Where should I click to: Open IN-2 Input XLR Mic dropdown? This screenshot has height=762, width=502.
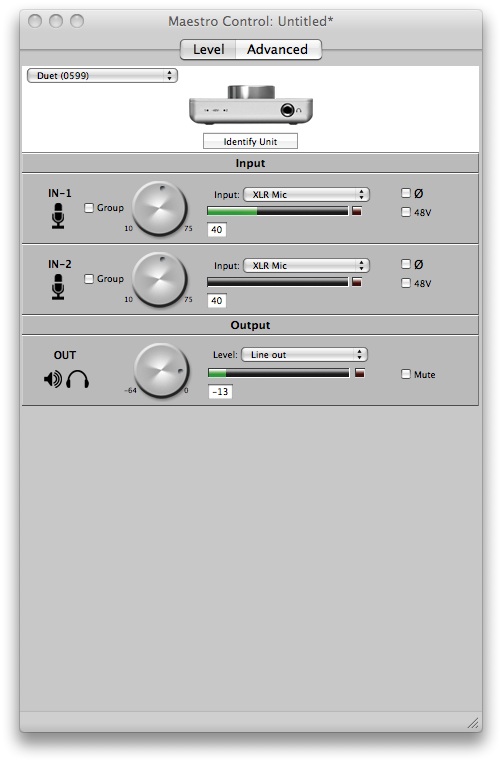pos(306,265)
